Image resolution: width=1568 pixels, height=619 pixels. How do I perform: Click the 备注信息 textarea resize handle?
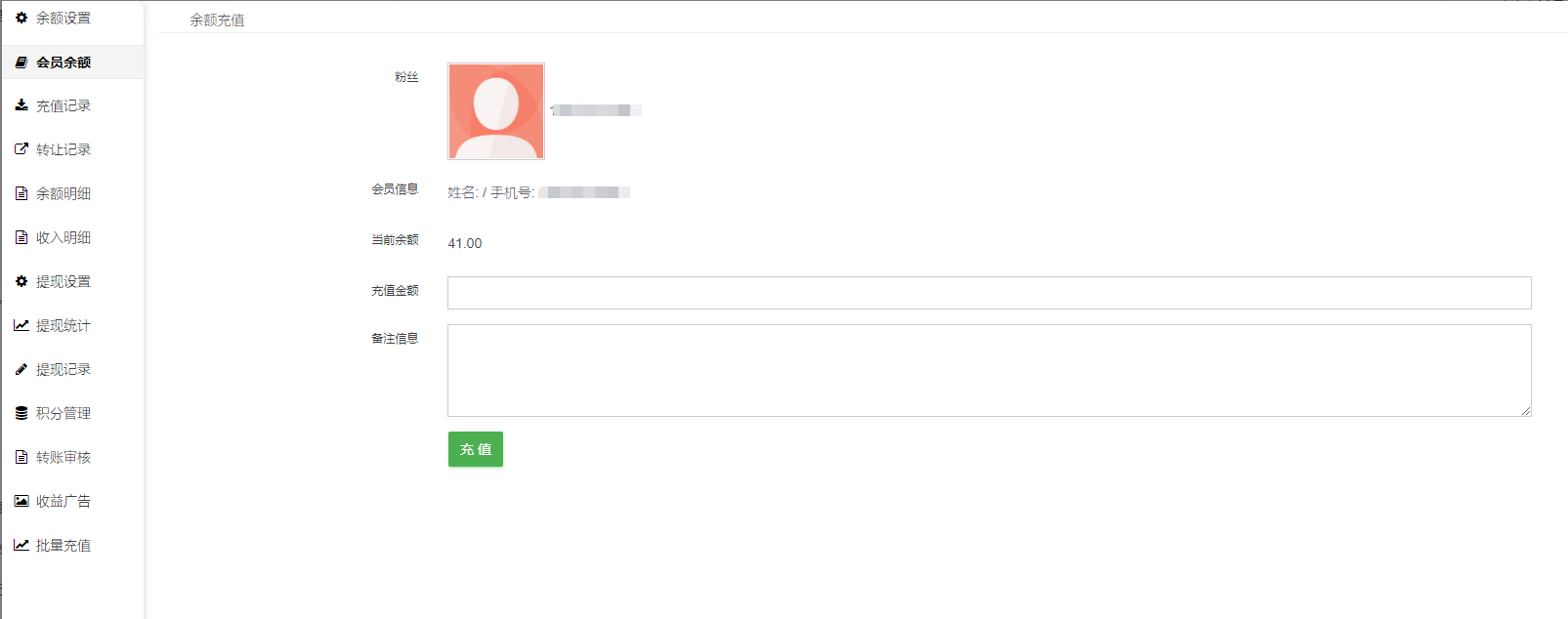1525,410
